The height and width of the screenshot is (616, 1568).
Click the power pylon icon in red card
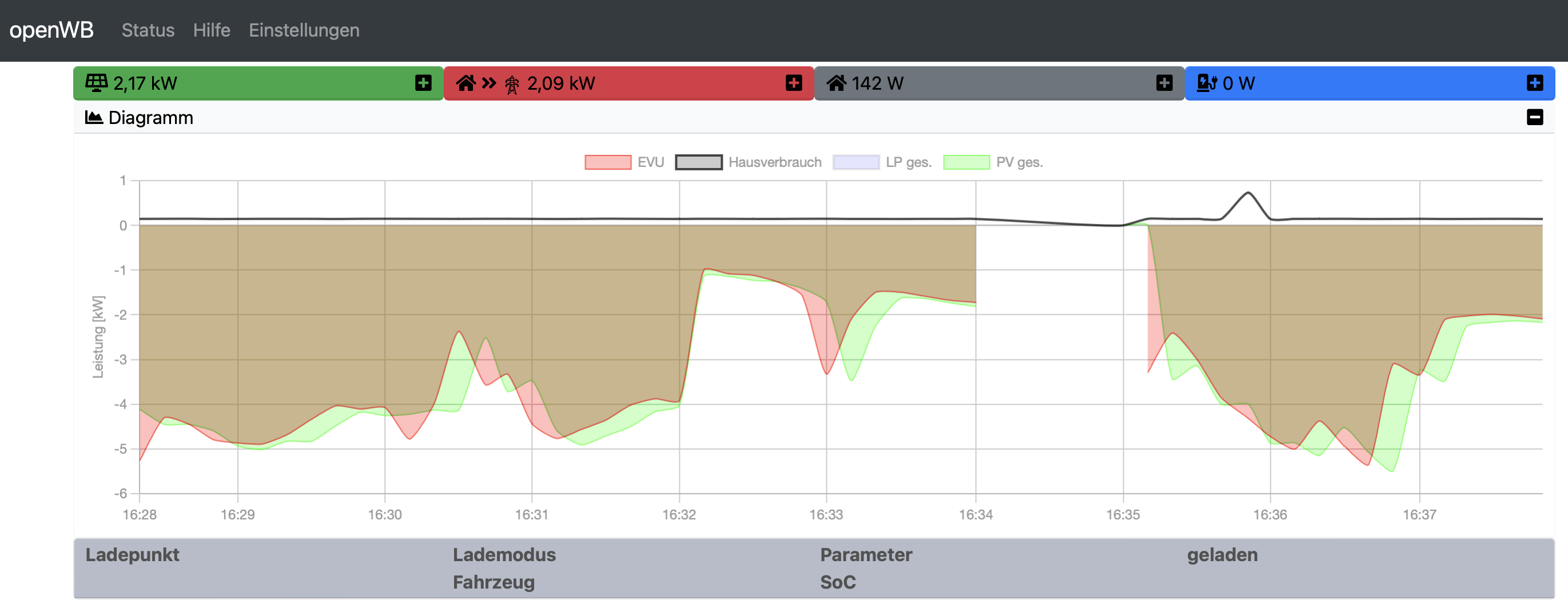pos(512,85)
